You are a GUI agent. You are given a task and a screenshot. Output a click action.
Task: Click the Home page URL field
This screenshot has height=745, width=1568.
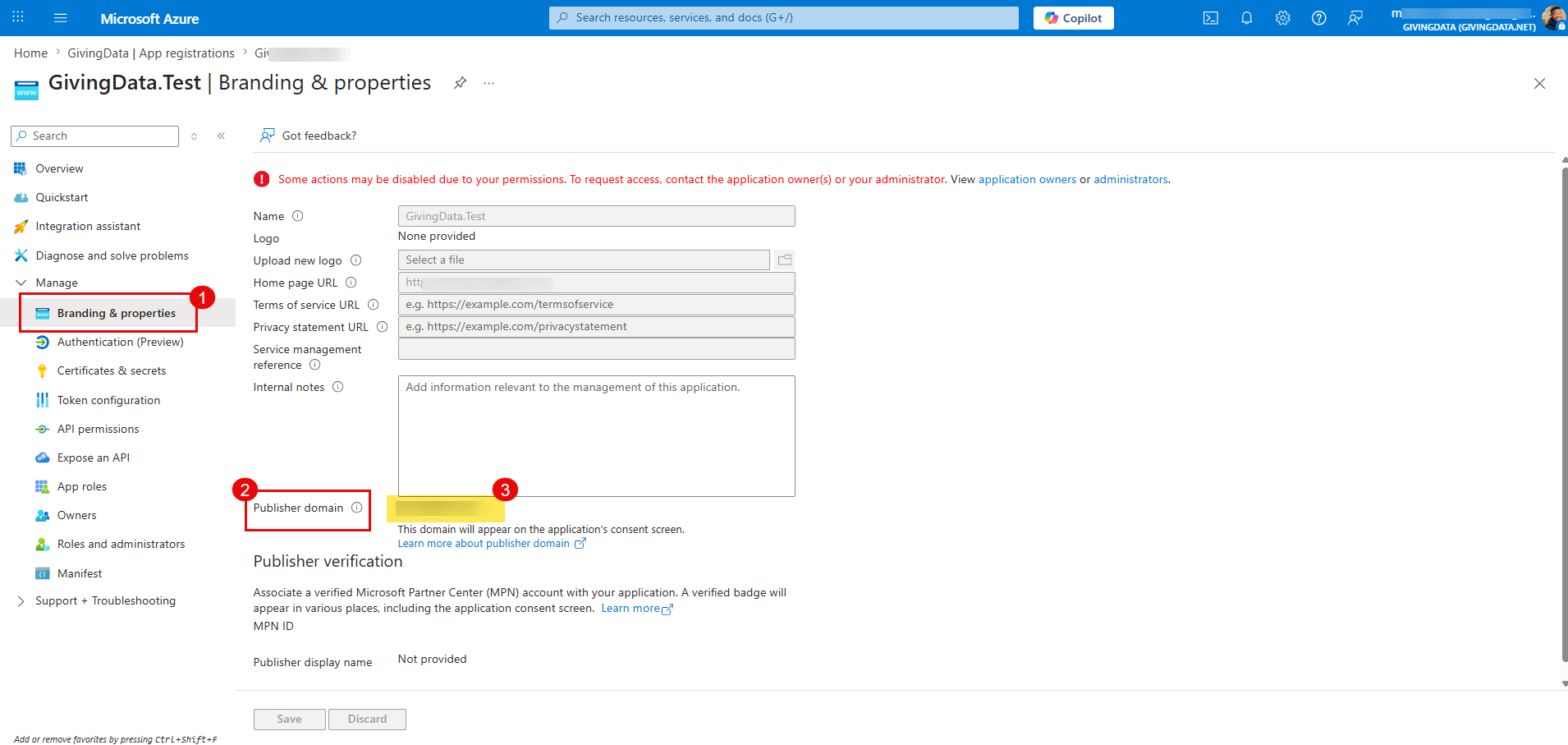point(597,283)
